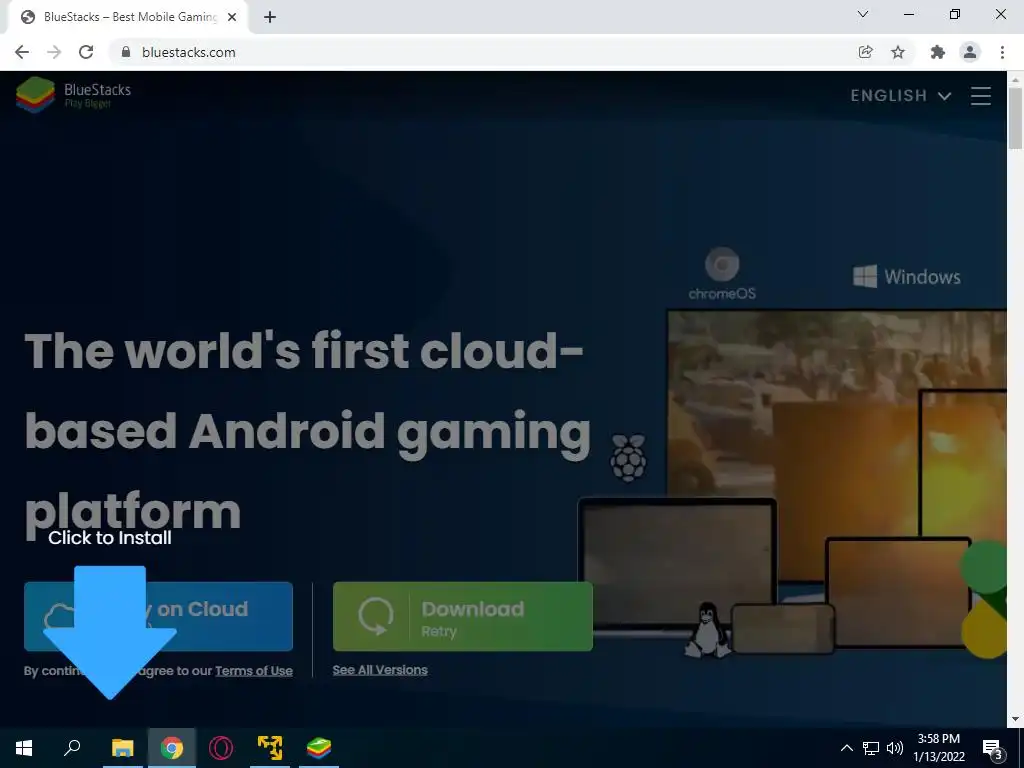
Task: Click the browser forward arrow
Action: (54, 52)
